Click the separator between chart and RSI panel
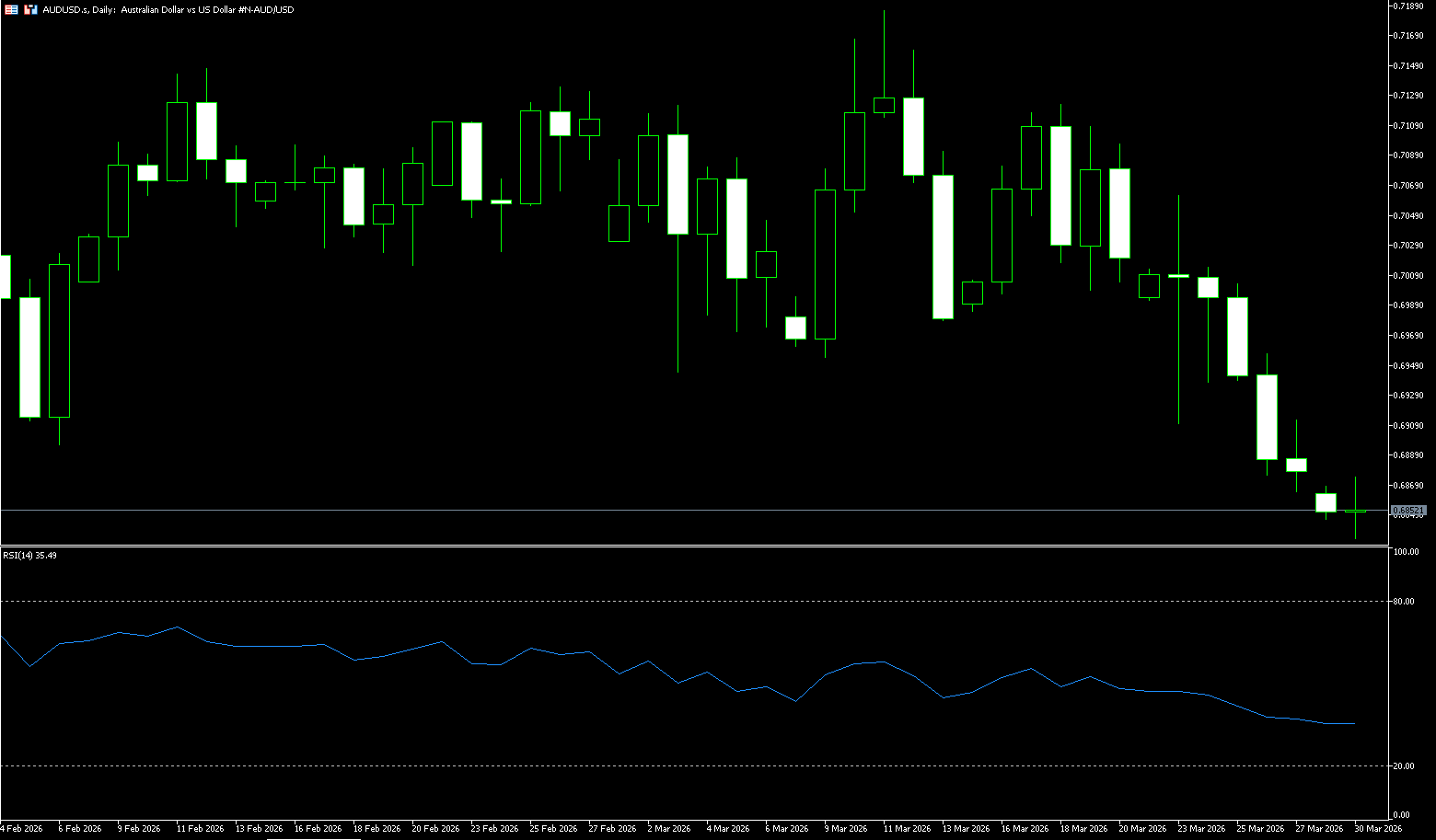 pyautogui.click(x=690, y=547)
